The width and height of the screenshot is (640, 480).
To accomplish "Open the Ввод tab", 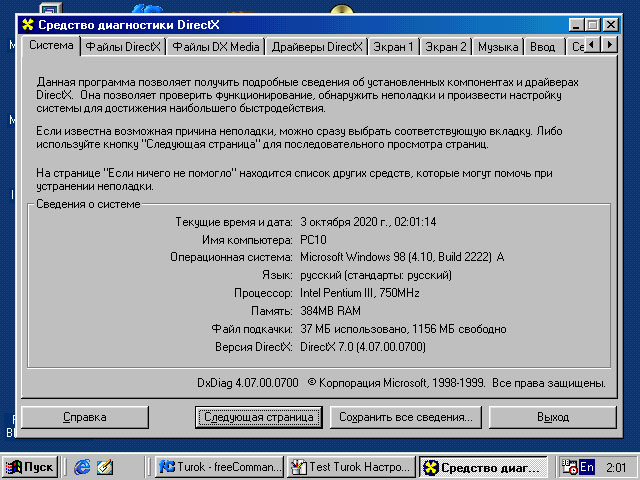I will coord(542,47).
